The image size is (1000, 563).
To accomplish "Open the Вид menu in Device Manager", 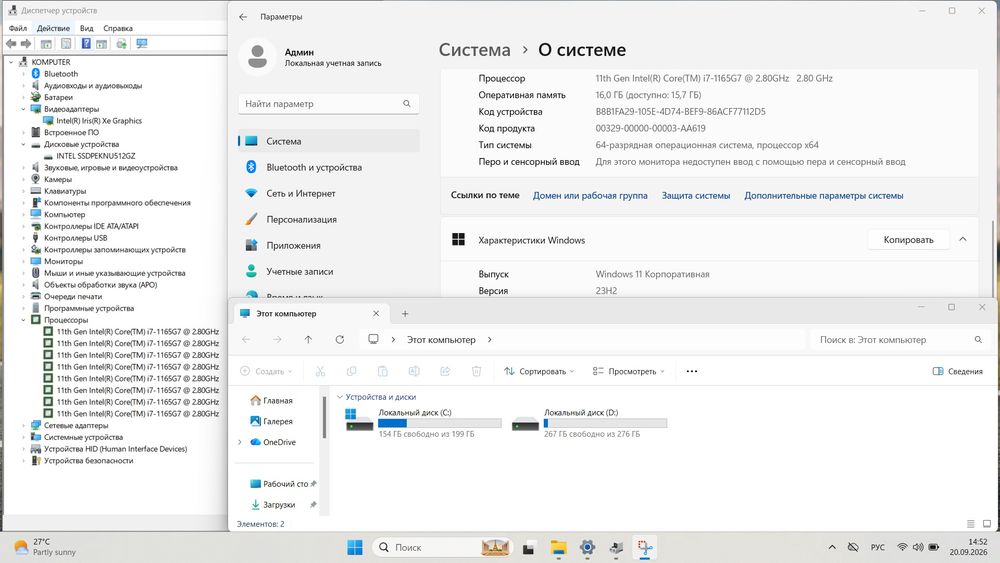I will click(87, 28).
